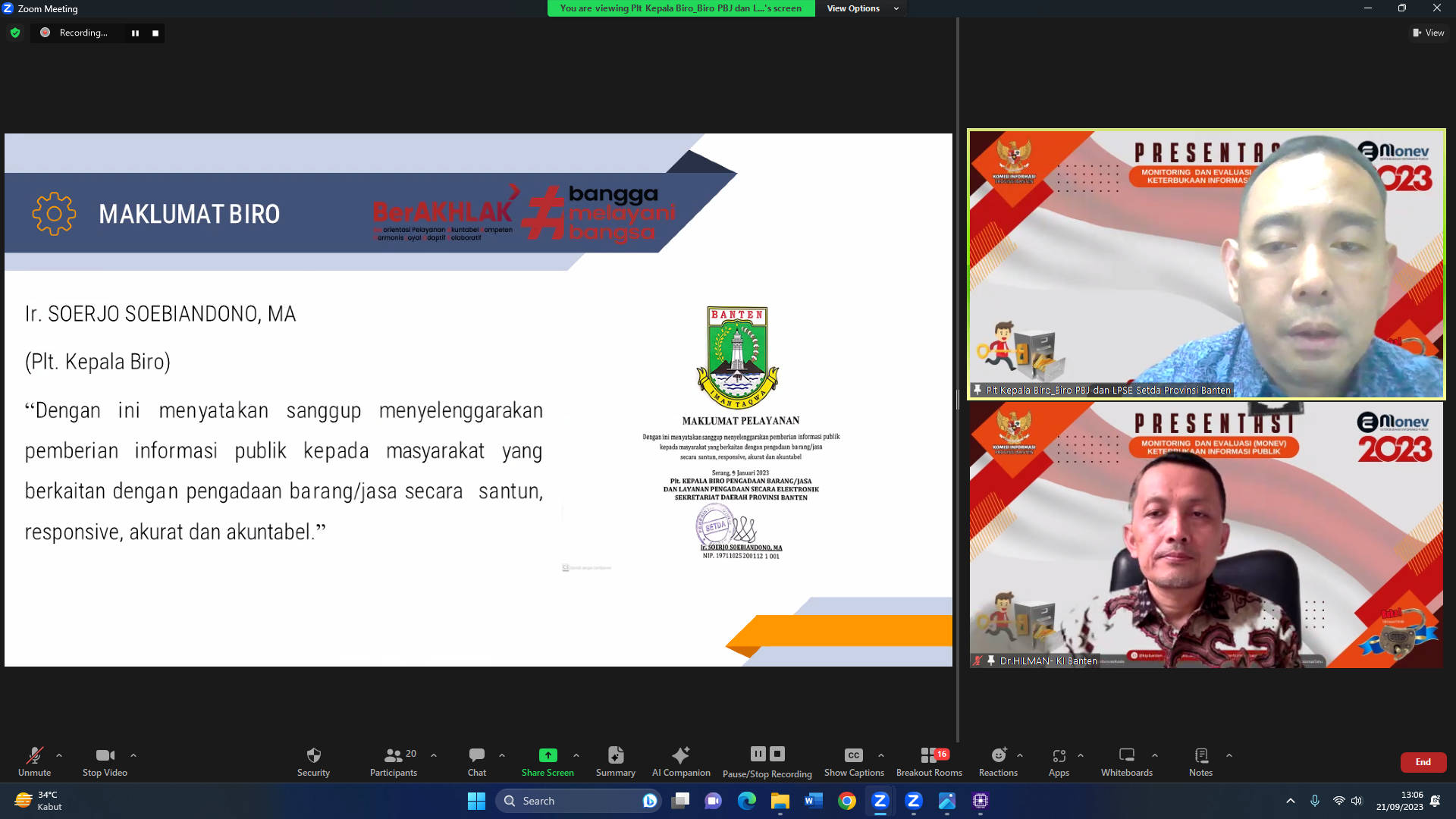Unmute the microphone

pos(34,755)
